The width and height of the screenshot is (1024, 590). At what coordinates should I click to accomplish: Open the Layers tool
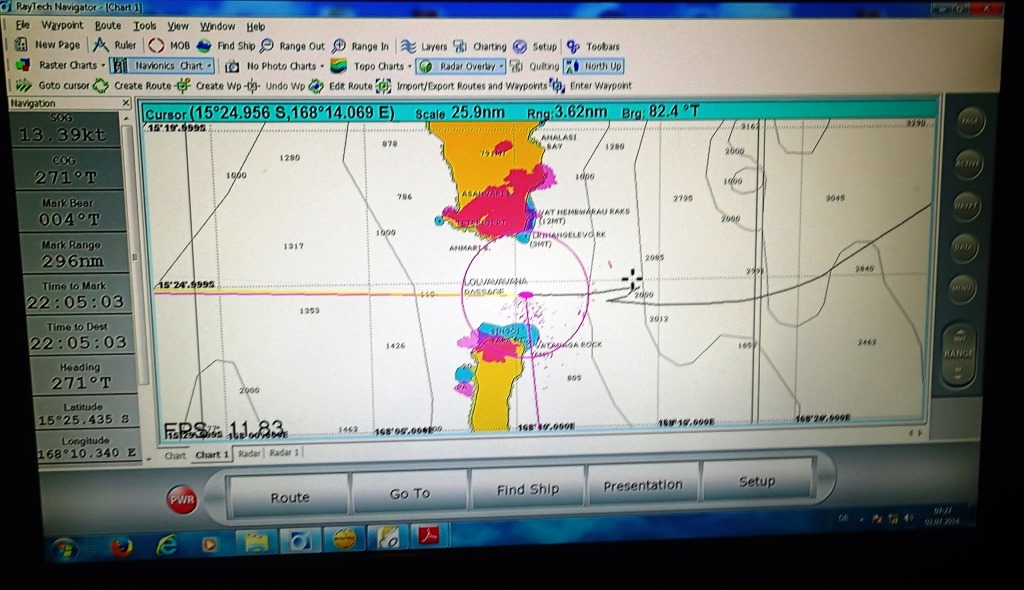pyautogui.click(x=408, y=46)
